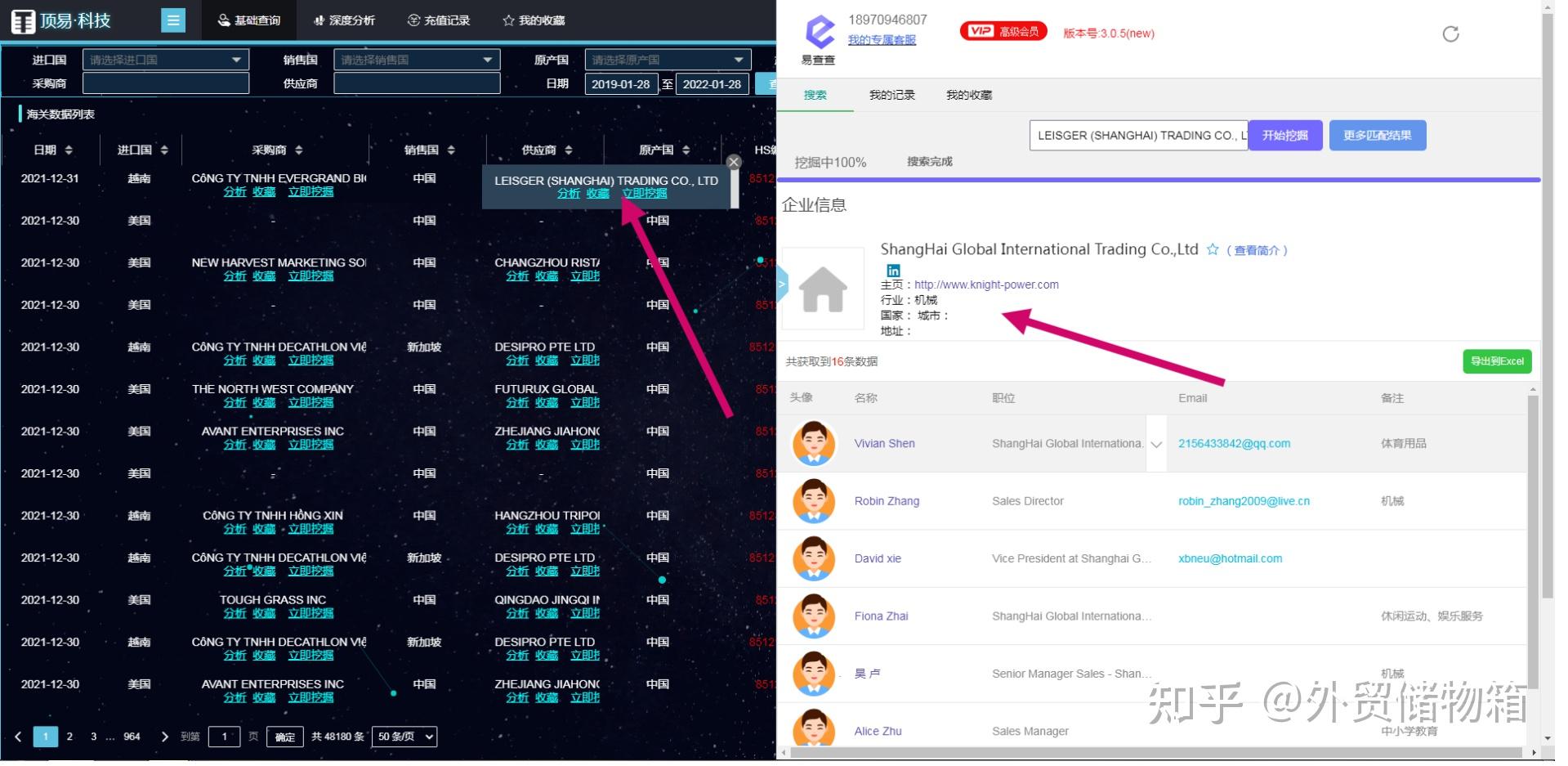Open the 原产国 dropdown

click(x=668, y=60)
